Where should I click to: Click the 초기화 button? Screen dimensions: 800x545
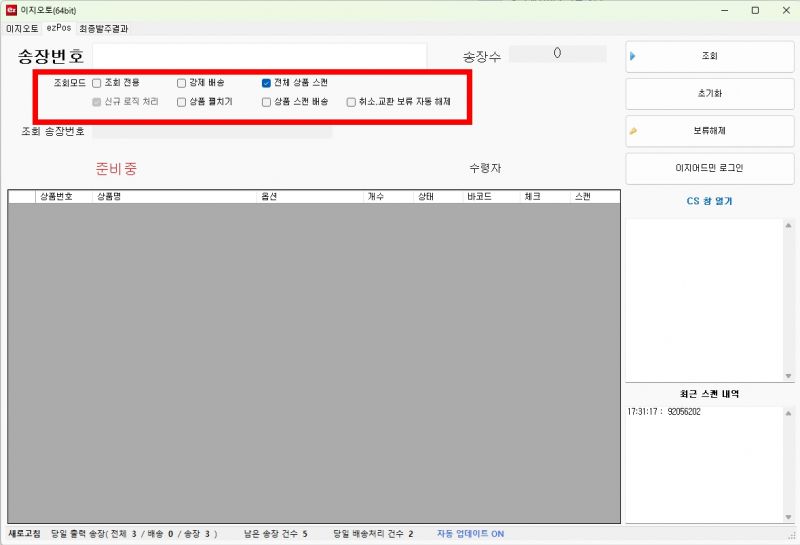[710, 94]
